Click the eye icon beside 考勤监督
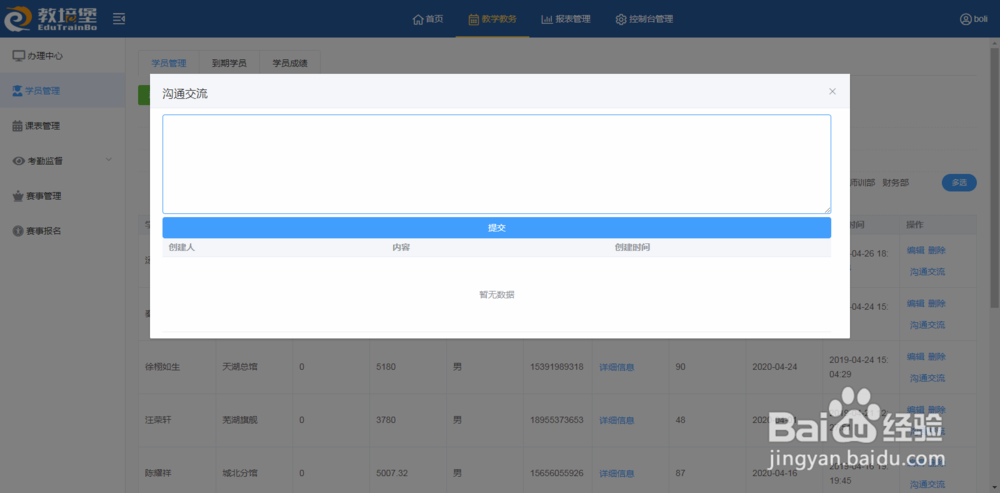The image size is (1000, 493). (x=18, y=161)
